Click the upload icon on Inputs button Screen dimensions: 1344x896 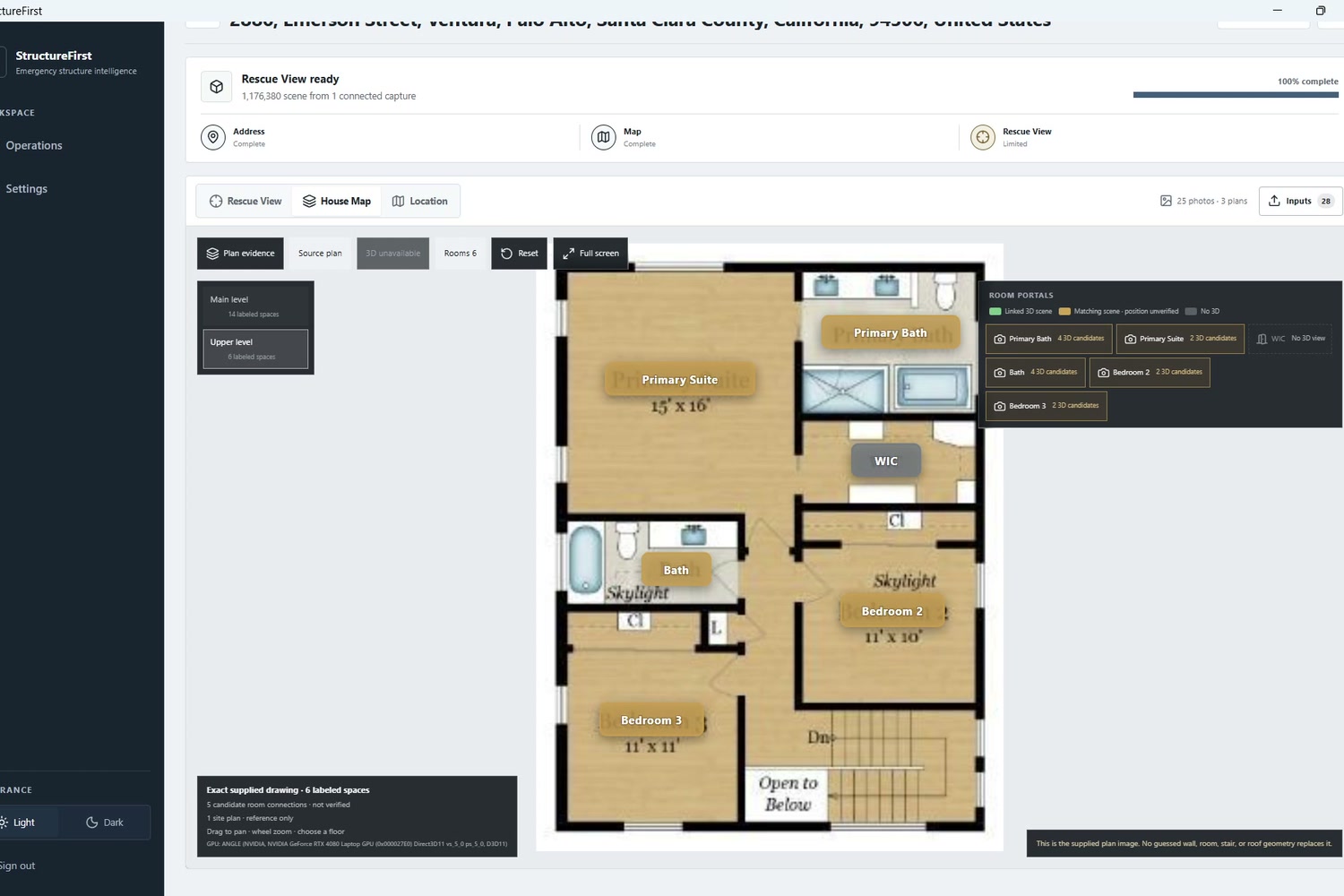[1274, 201]
